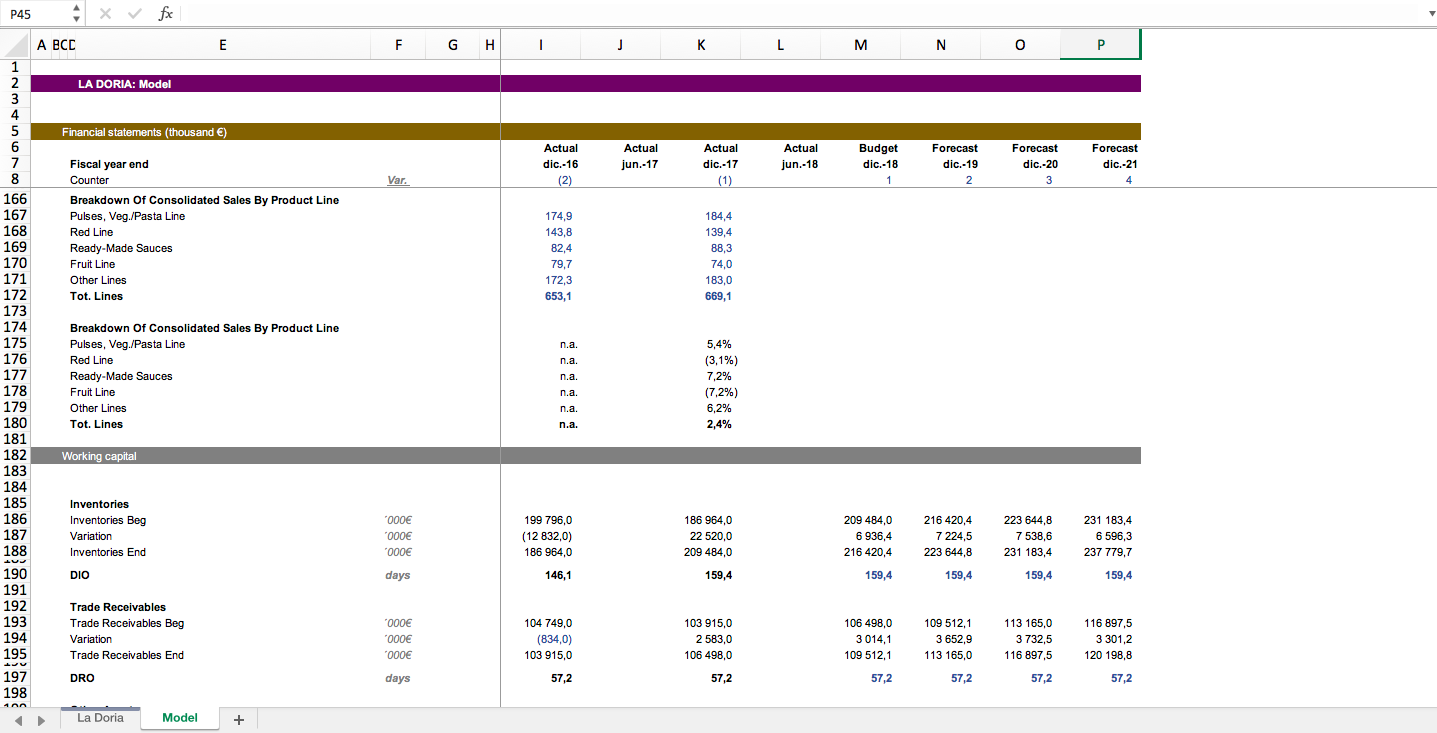The height and width of the screenshot is (733, 1437).
Task: Select column M header
Action: click(x=861, y=44)
